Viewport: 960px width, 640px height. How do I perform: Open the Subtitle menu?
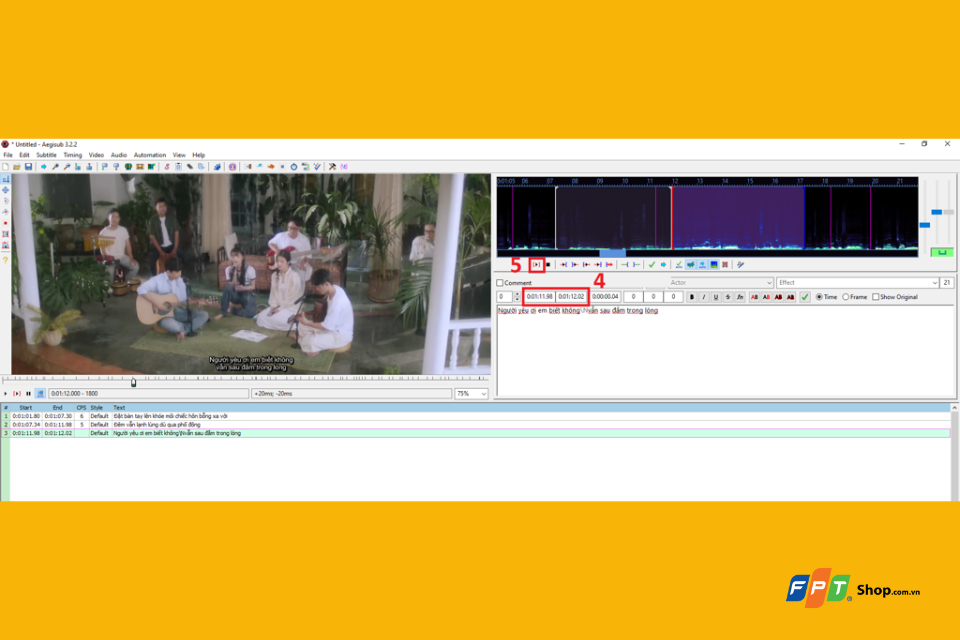click(x=46, y=155)
